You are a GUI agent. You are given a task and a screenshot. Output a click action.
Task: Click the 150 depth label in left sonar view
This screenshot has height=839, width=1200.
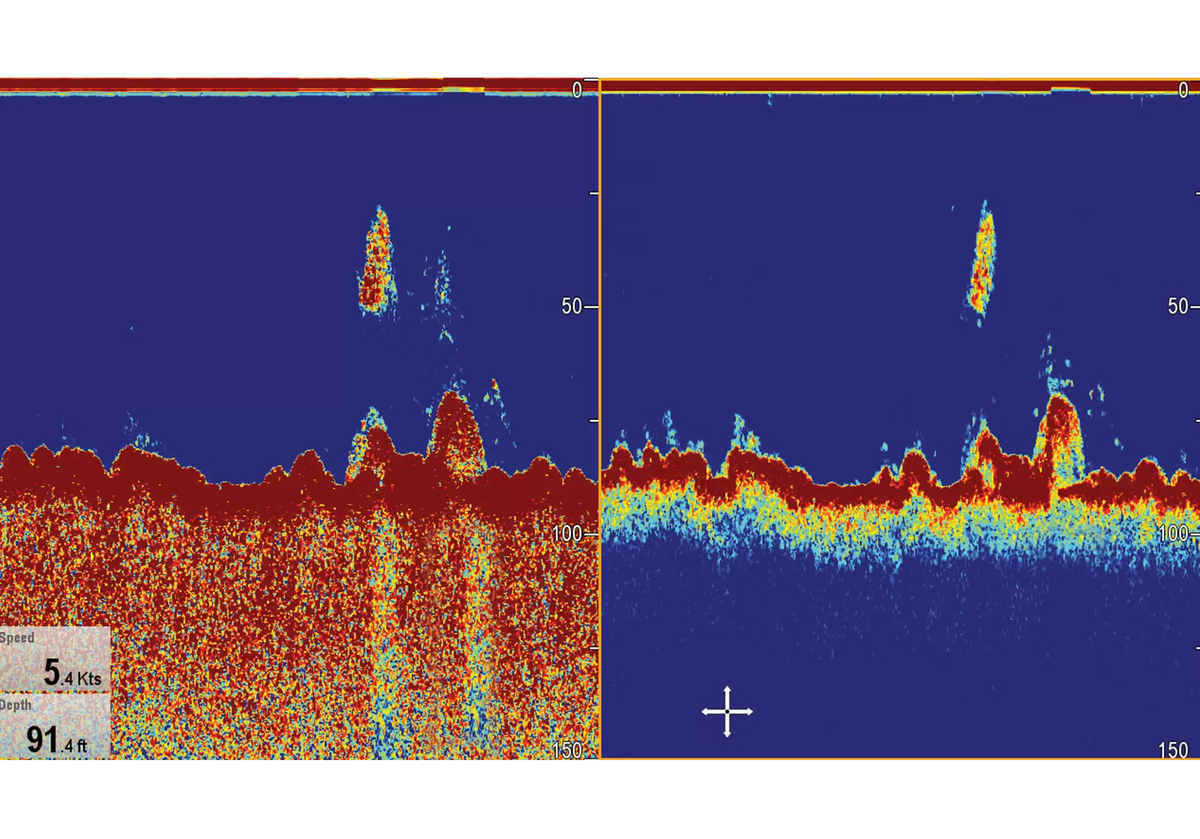(x=569, y=751)
